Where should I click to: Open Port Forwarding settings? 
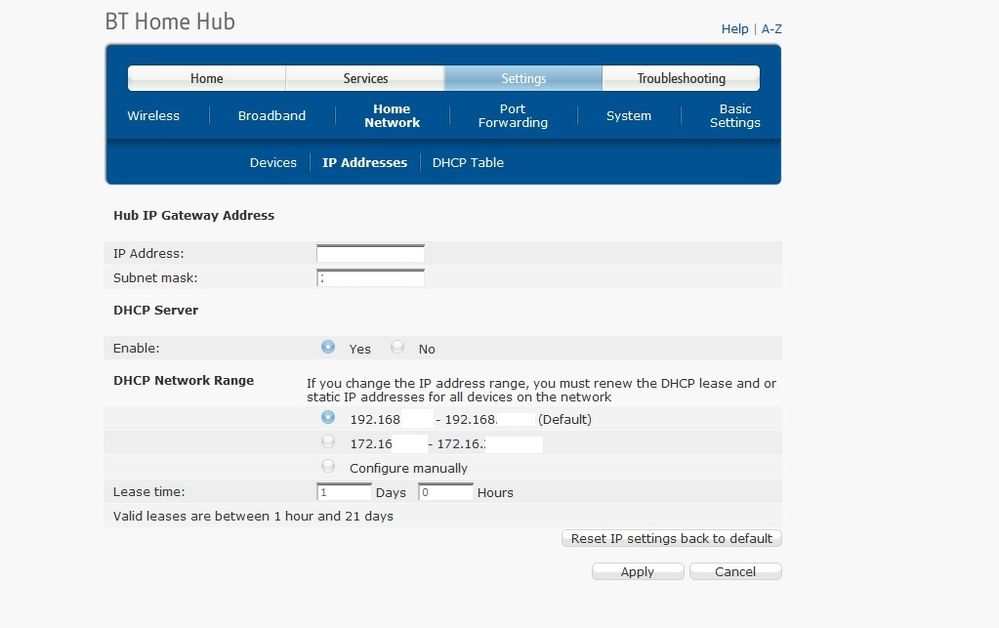(513, 116)
